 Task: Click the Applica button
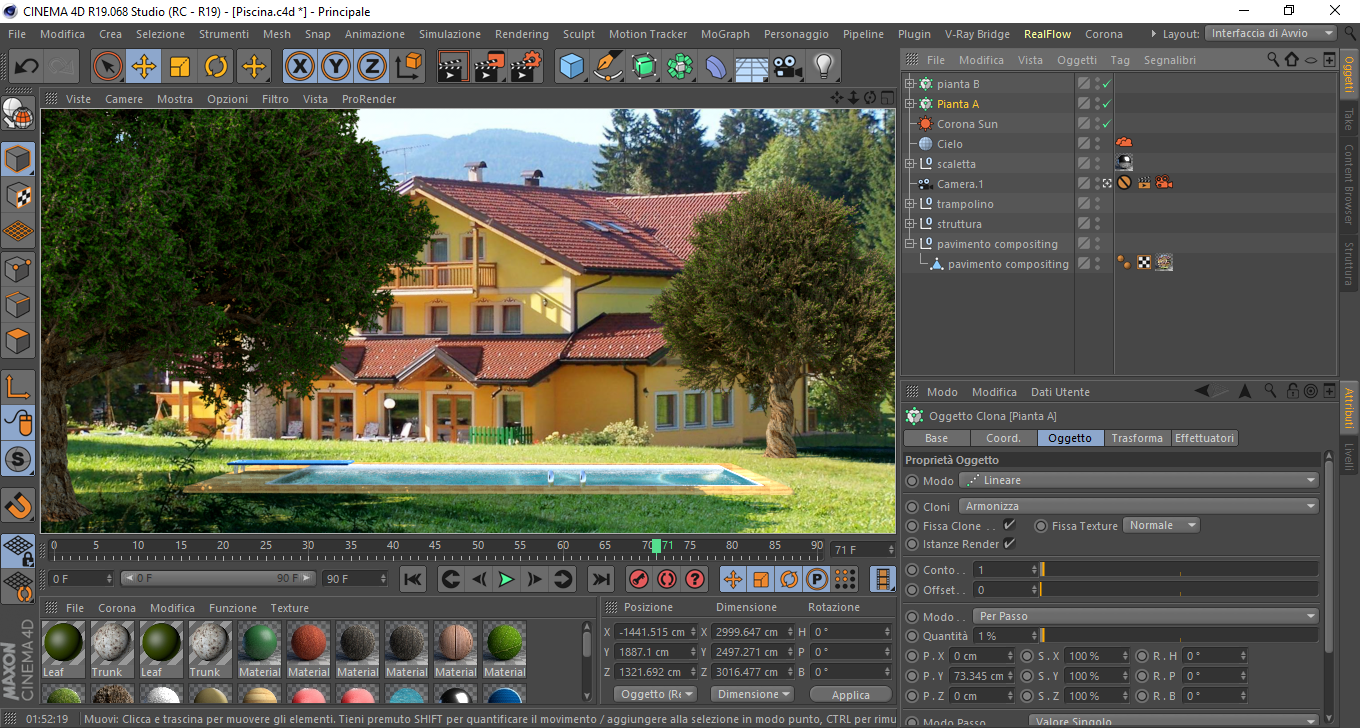851,694
